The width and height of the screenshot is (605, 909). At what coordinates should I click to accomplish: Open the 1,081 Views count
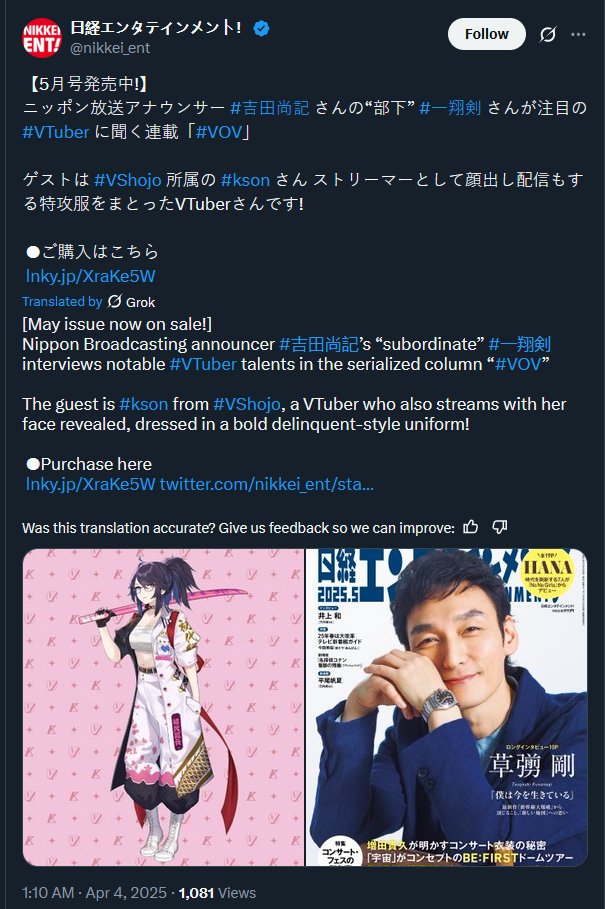tap(217, 893)
